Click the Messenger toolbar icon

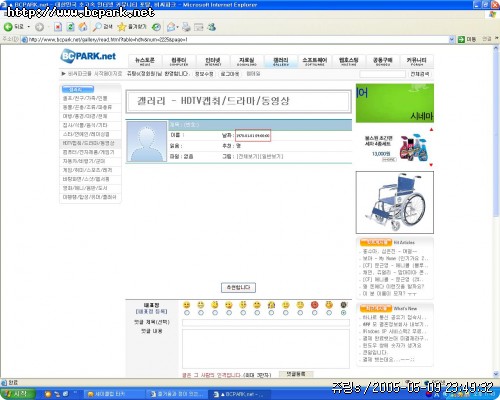(212, 27)
